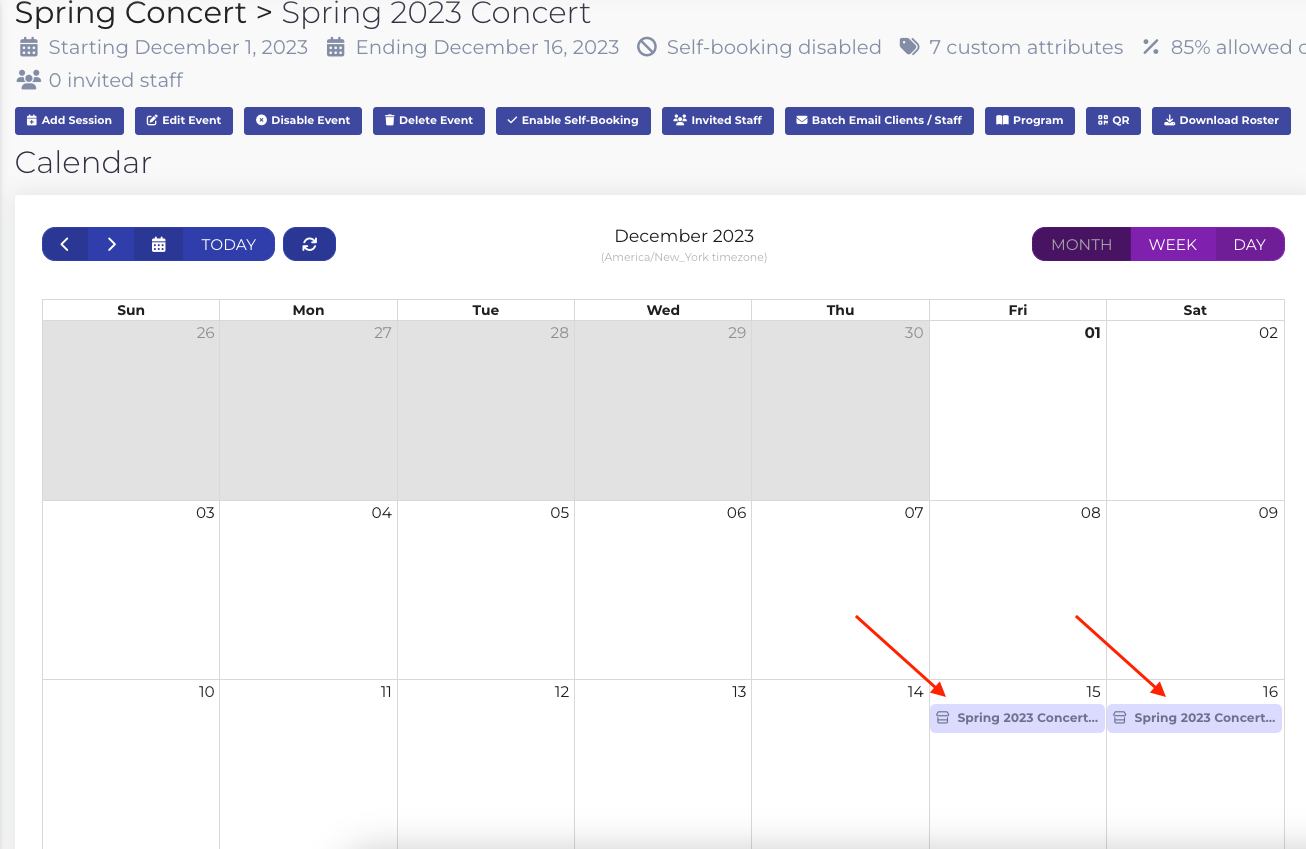
Task: Enable Self-Booking for this event
Action: click(572, 120)
